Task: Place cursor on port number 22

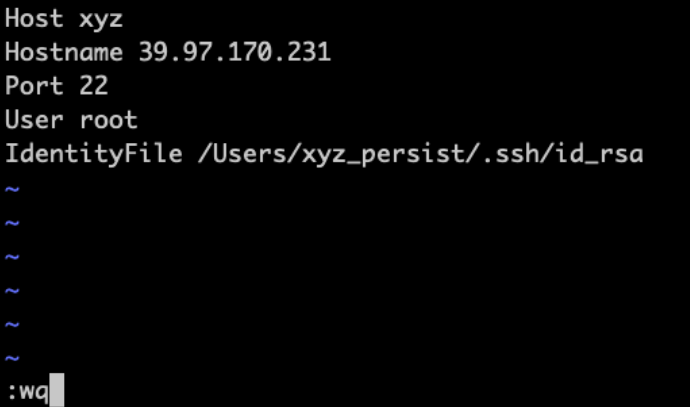Action: pyautogui.click(x=95, y=87)
